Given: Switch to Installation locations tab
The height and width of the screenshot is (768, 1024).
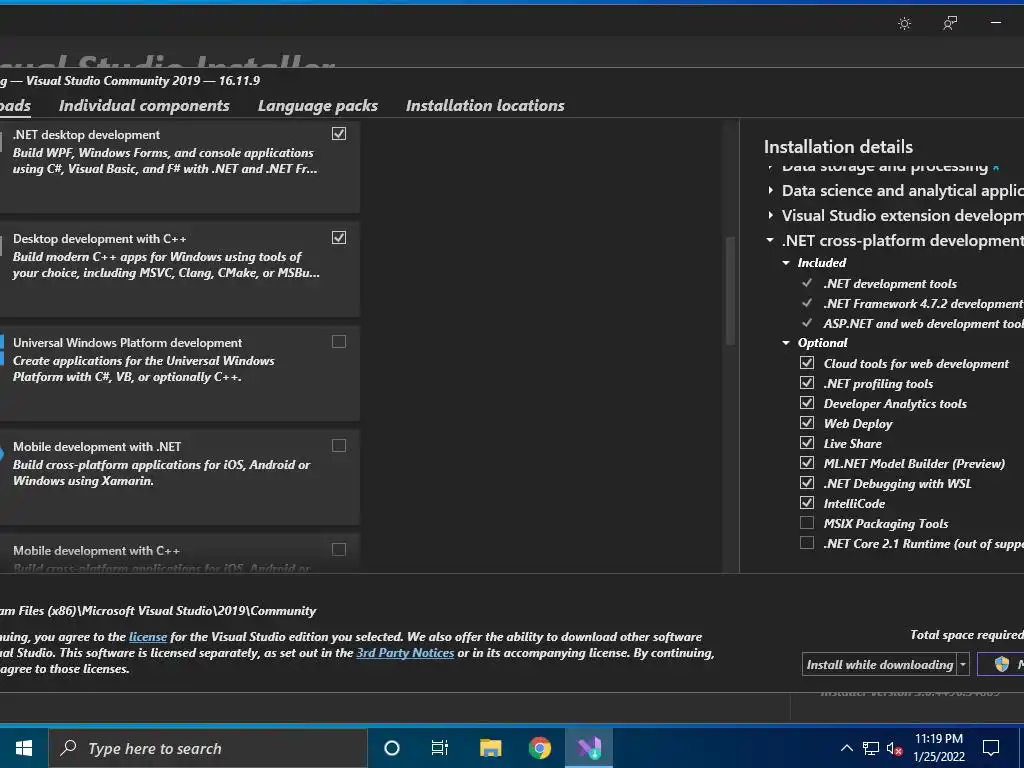Looking at the screenshot, I should click(x=485, y=106).
